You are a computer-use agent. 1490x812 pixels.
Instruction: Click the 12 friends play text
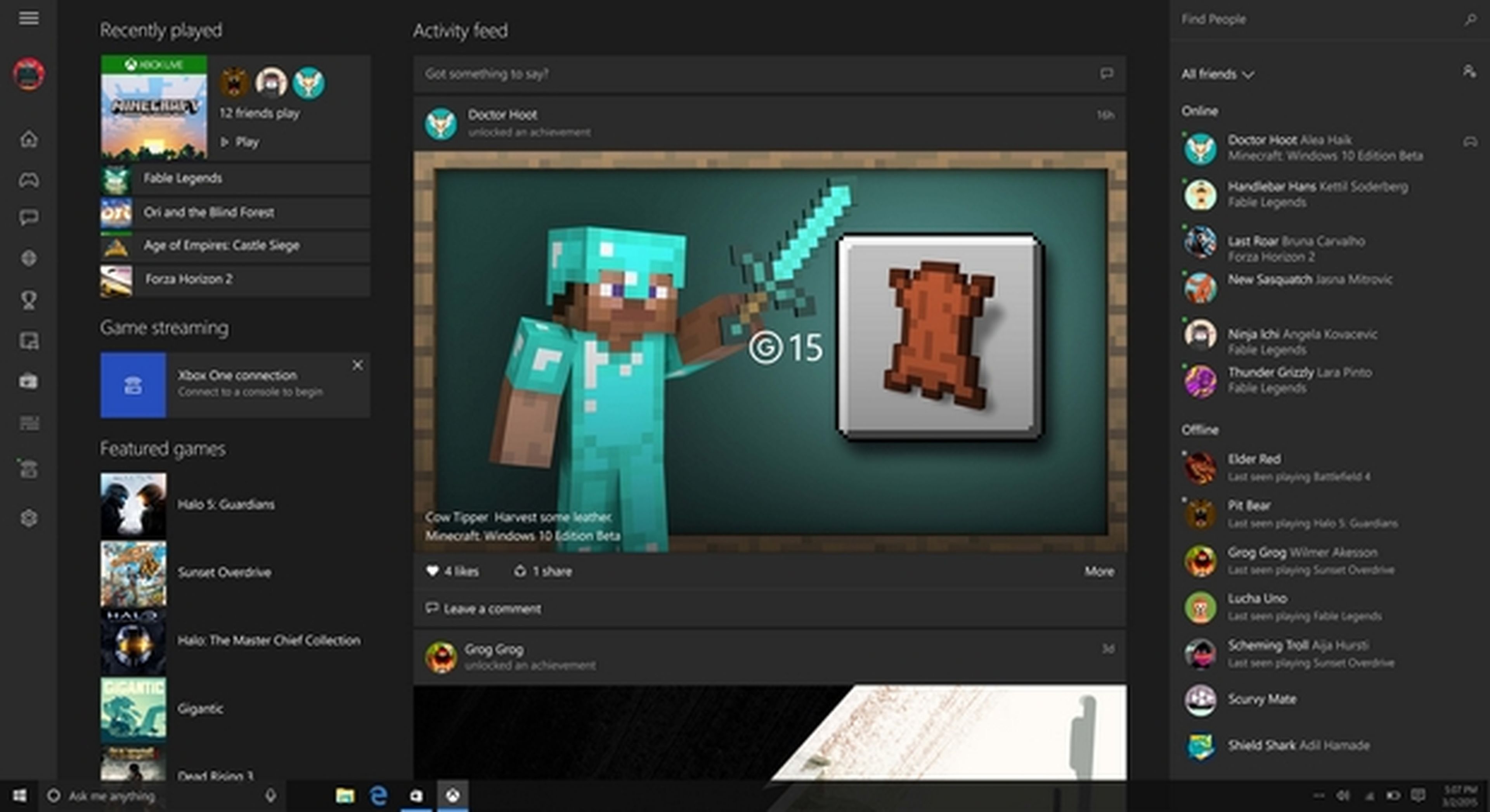259,113
